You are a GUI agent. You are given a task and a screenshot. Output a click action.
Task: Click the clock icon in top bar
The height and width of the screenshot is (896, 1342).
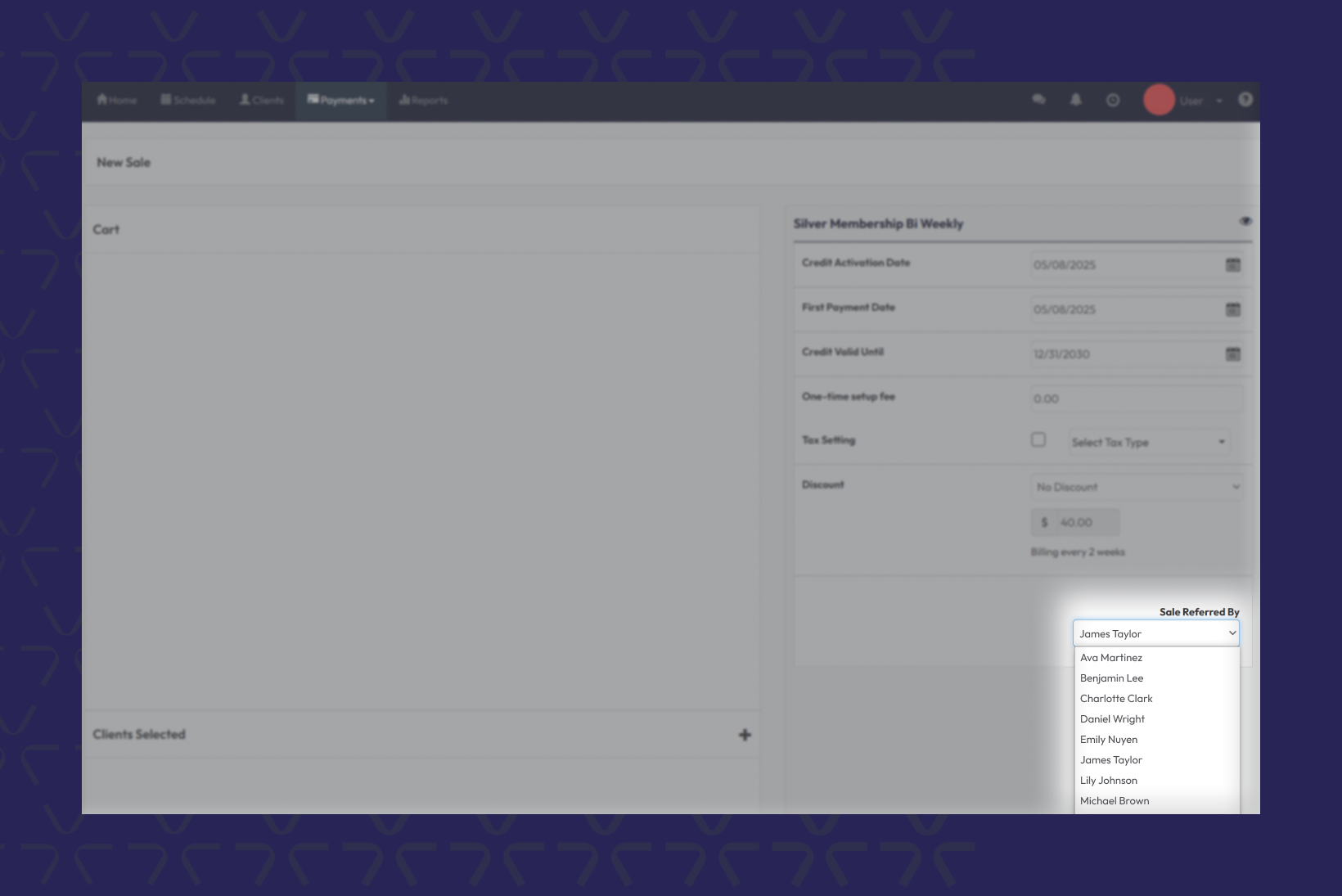pyautogui.click(x=1113, y=100)
